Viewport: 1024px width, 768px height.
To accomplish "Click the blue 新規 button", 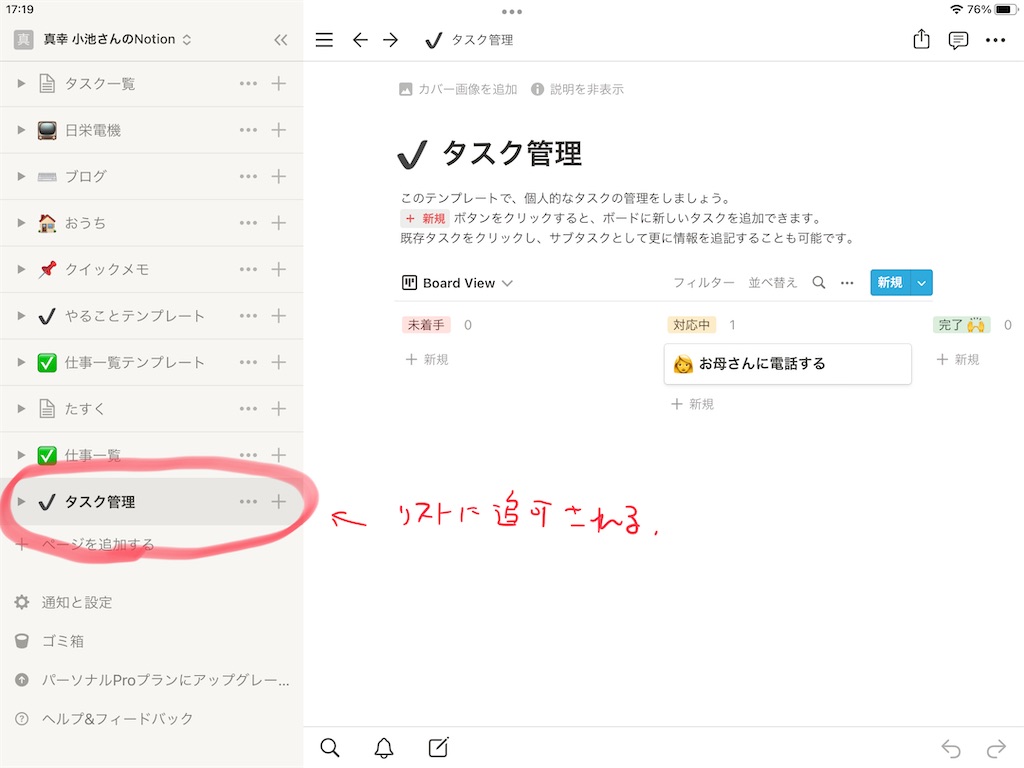I will click(x=890, y=283).
